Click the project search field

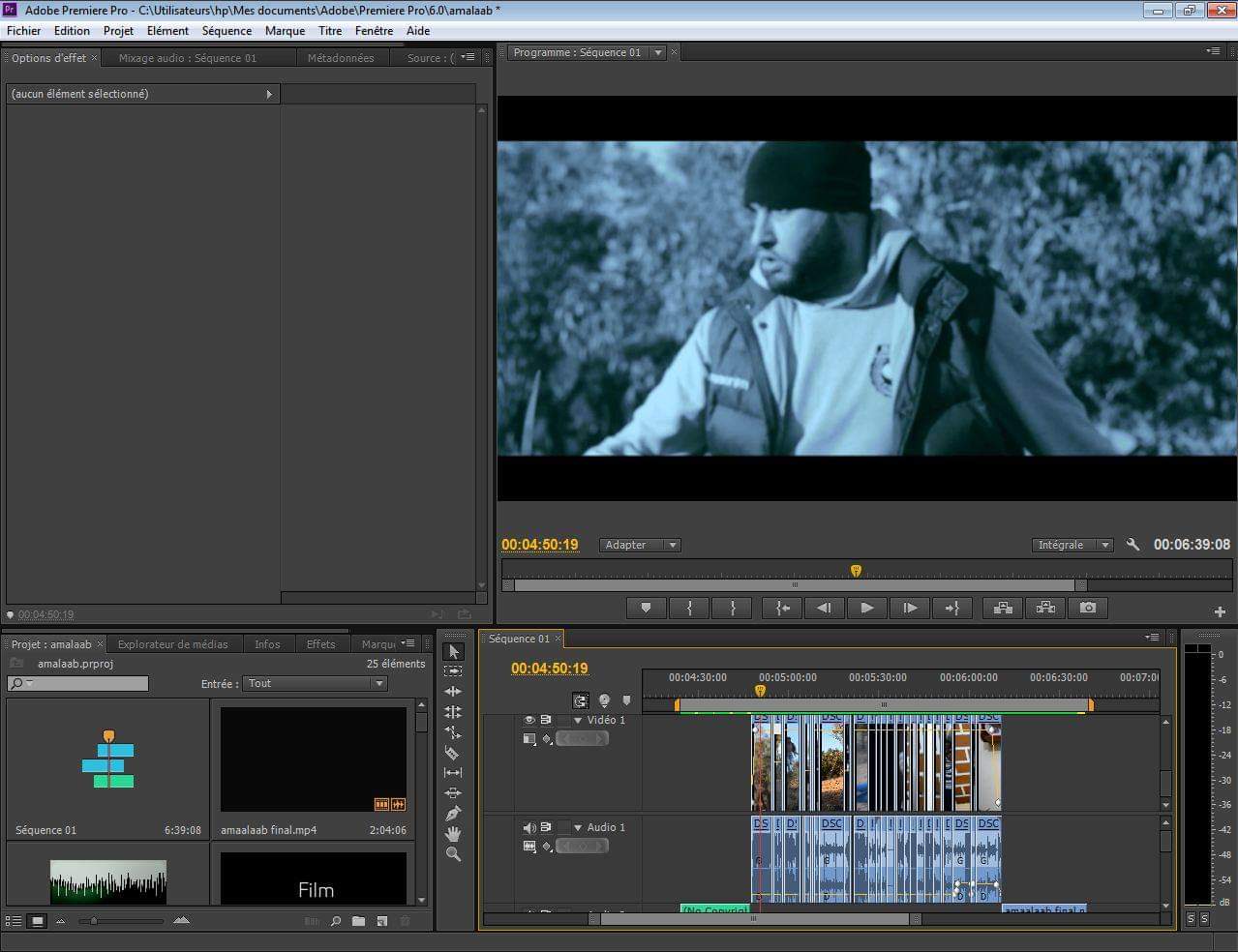[78, 683]
